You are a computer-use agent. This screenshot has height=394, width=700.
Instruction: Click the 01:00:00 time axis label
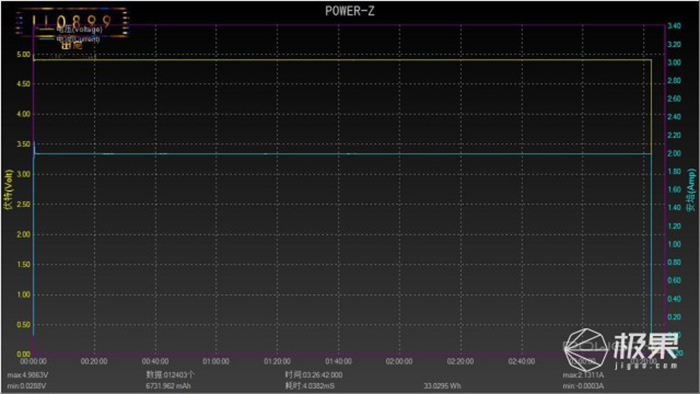point(216,361)
